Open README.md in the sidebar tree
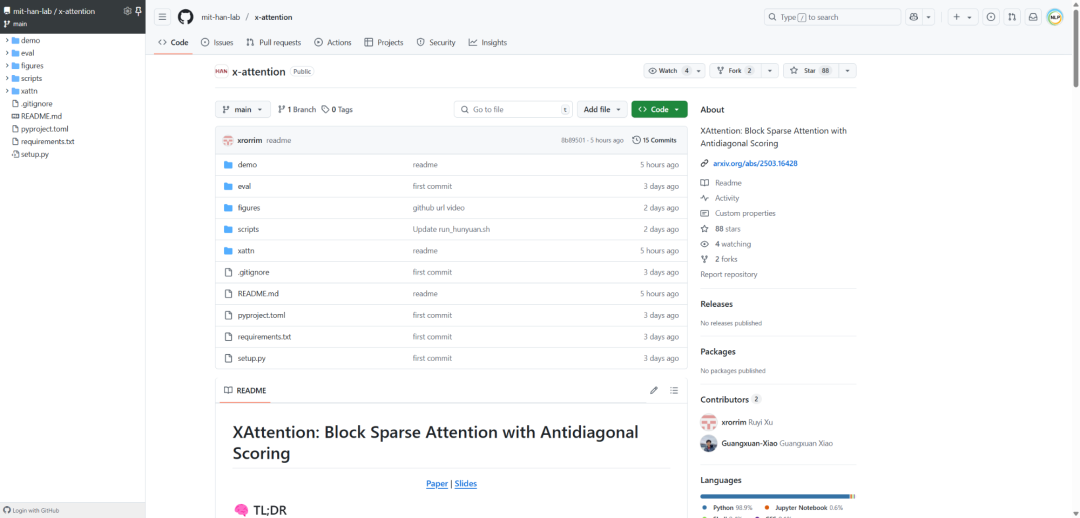1080x518 pixels. click(41, 116)
